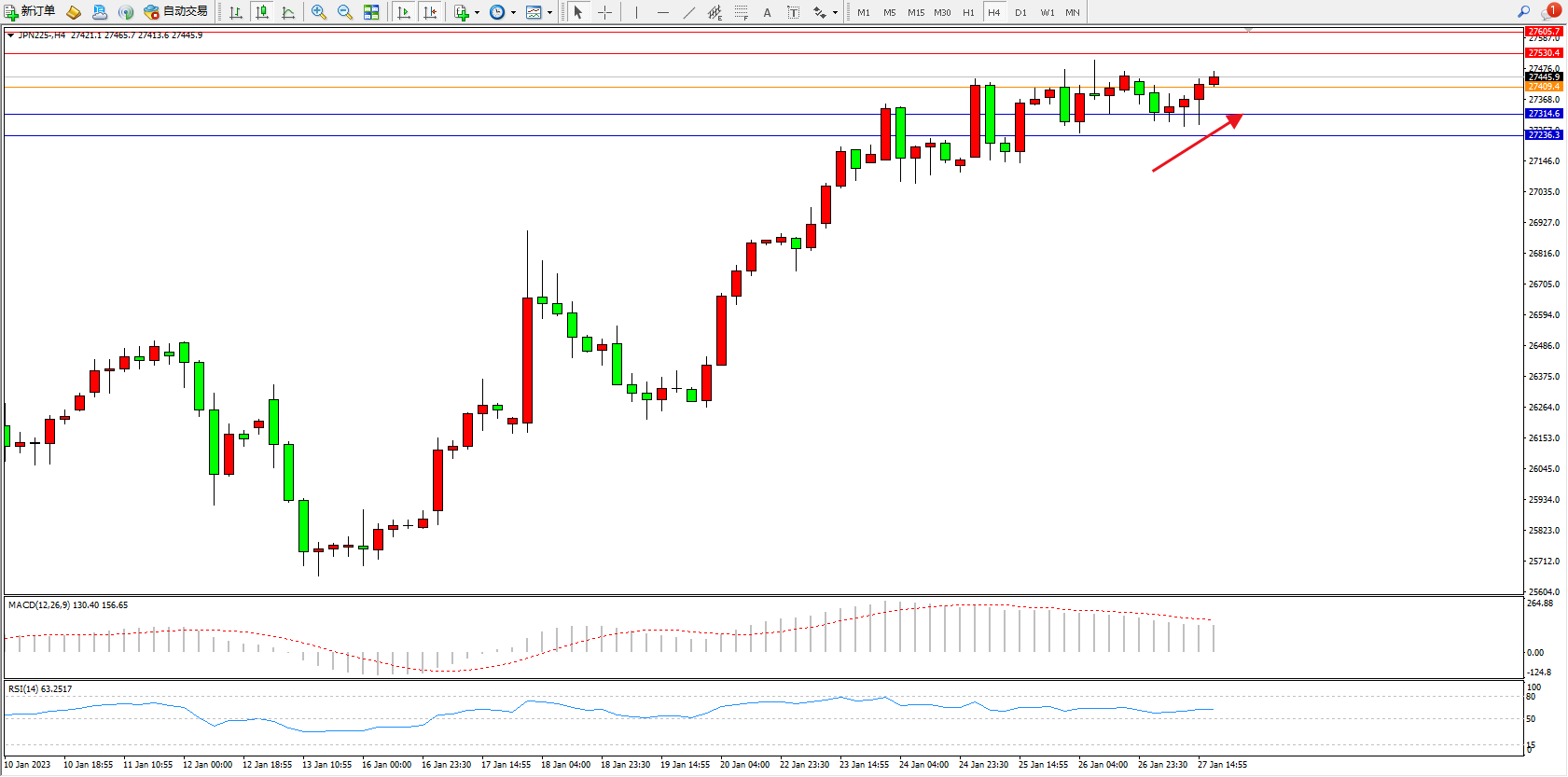Expand the chart templates dropdown
The image size is (1568, 777).
[549, 12]
